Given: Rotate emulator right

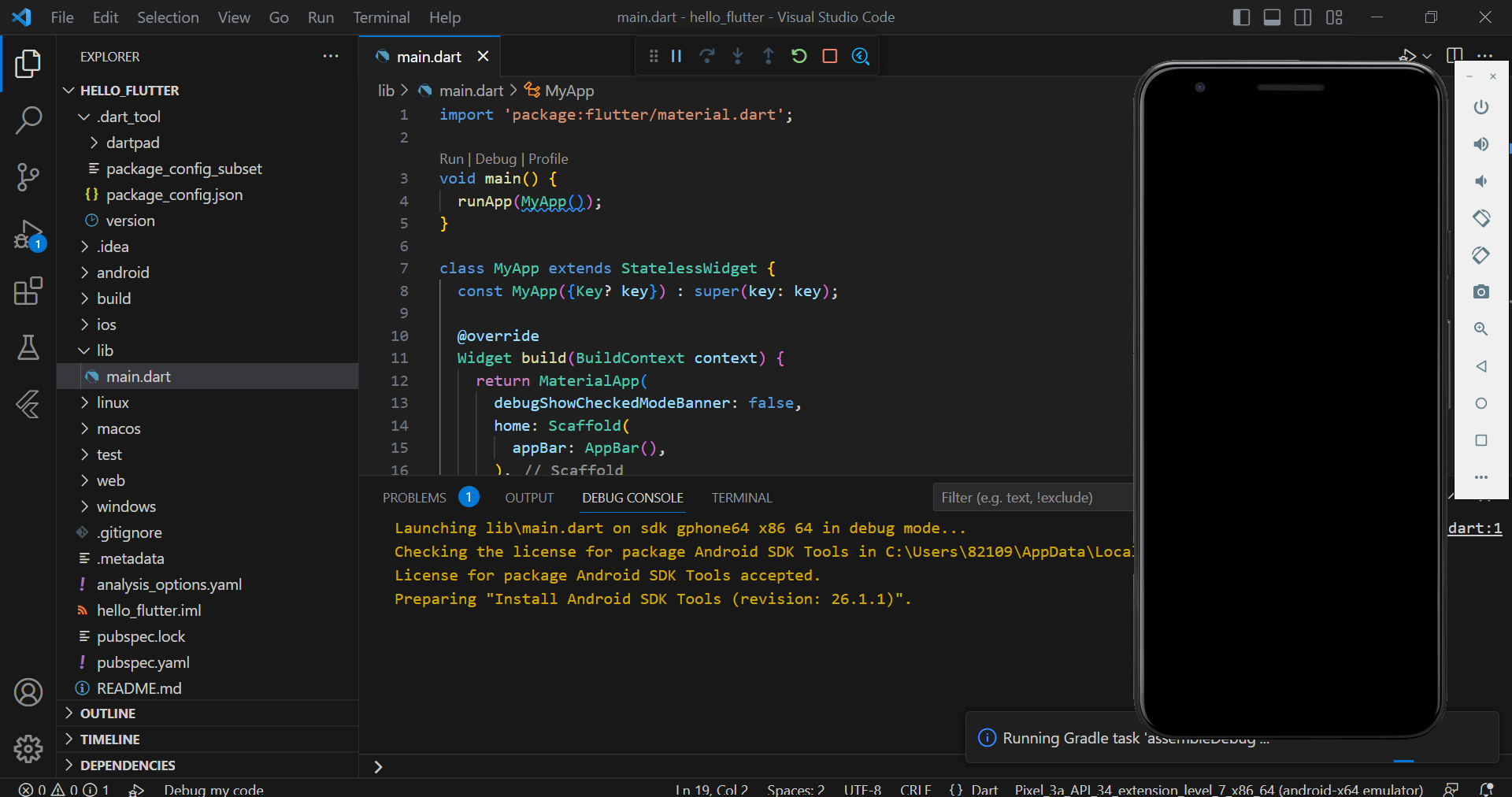Looking at the screenshot, I should click(x=1481, y=255).
